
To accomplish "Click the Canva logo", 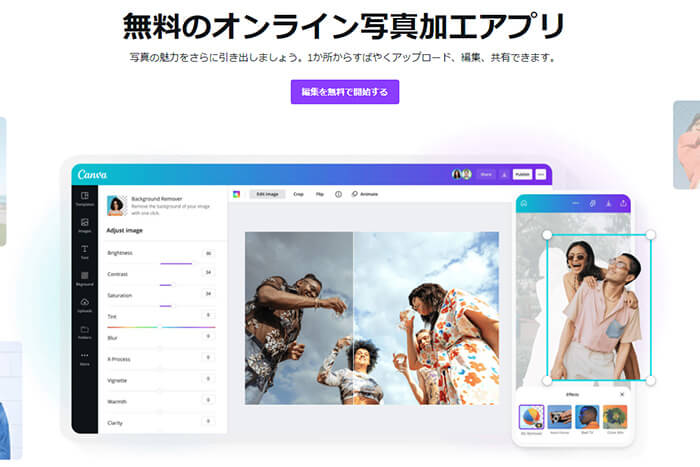I will click(x=92, y=174).
